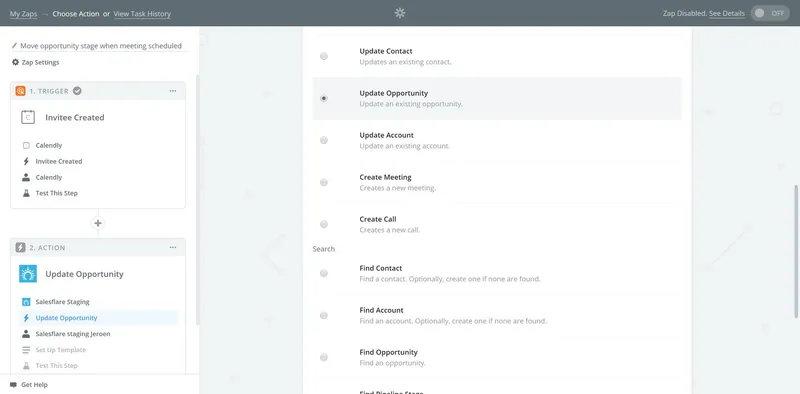Screen dimensions: 800x394
Task: Click the action lightning icon in step 2 header
Action: point(20,248)
